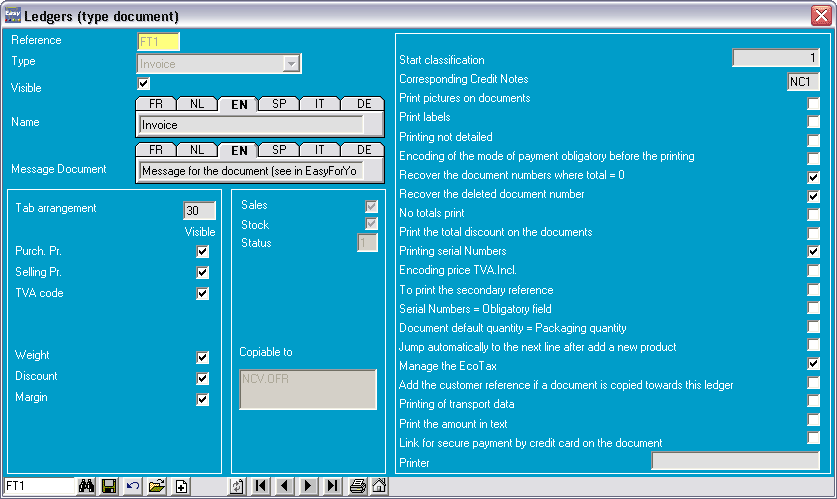837x499 pixels.
Task: Print using the printer icon
Action: point(358,487)
